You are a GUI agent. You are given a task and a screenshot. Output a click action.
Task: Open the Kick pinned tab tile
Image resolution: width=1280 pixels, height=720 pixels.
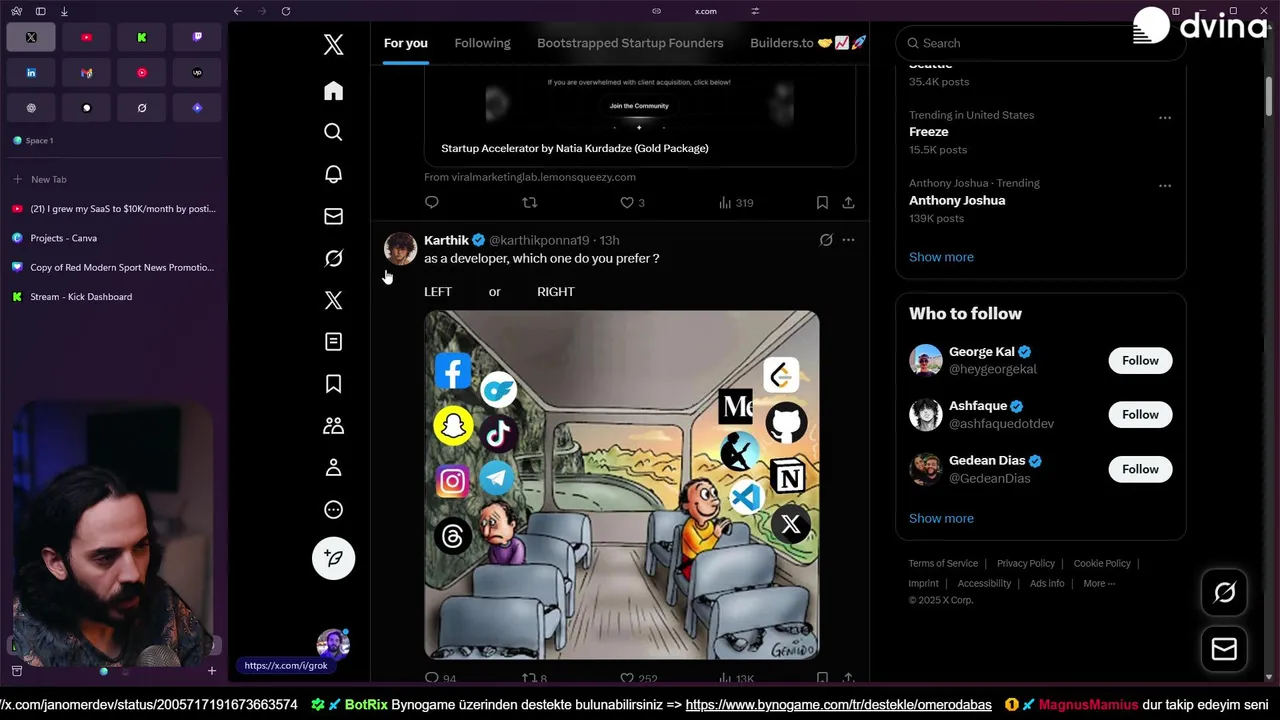tap(142, 37)
